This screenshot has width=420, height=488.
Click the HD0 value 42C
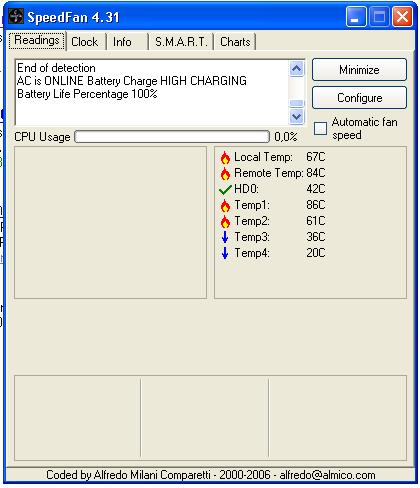tap(315, 189)
